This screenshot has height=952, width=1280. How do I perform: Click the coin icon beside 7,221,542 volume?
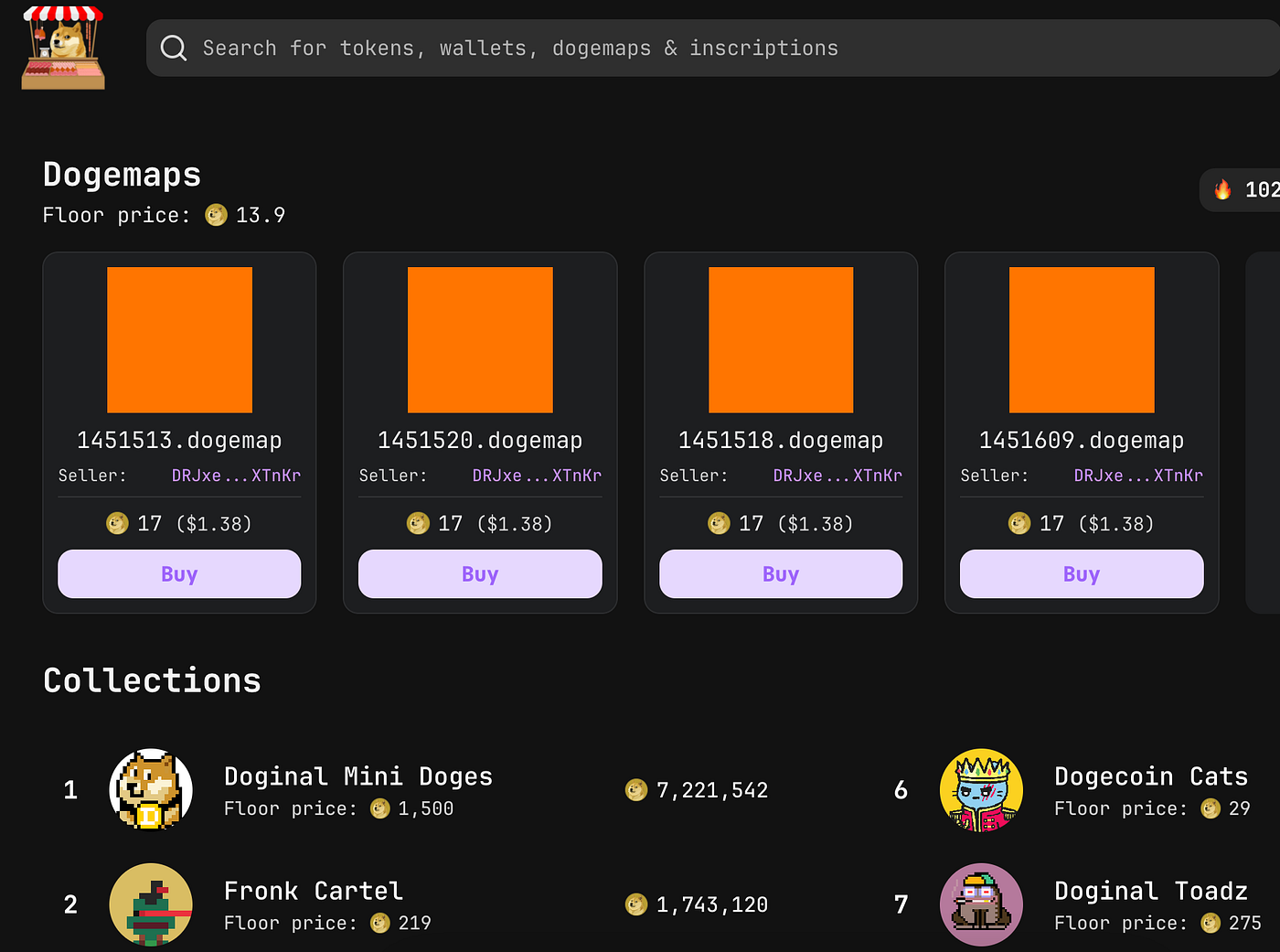point(636,790)
